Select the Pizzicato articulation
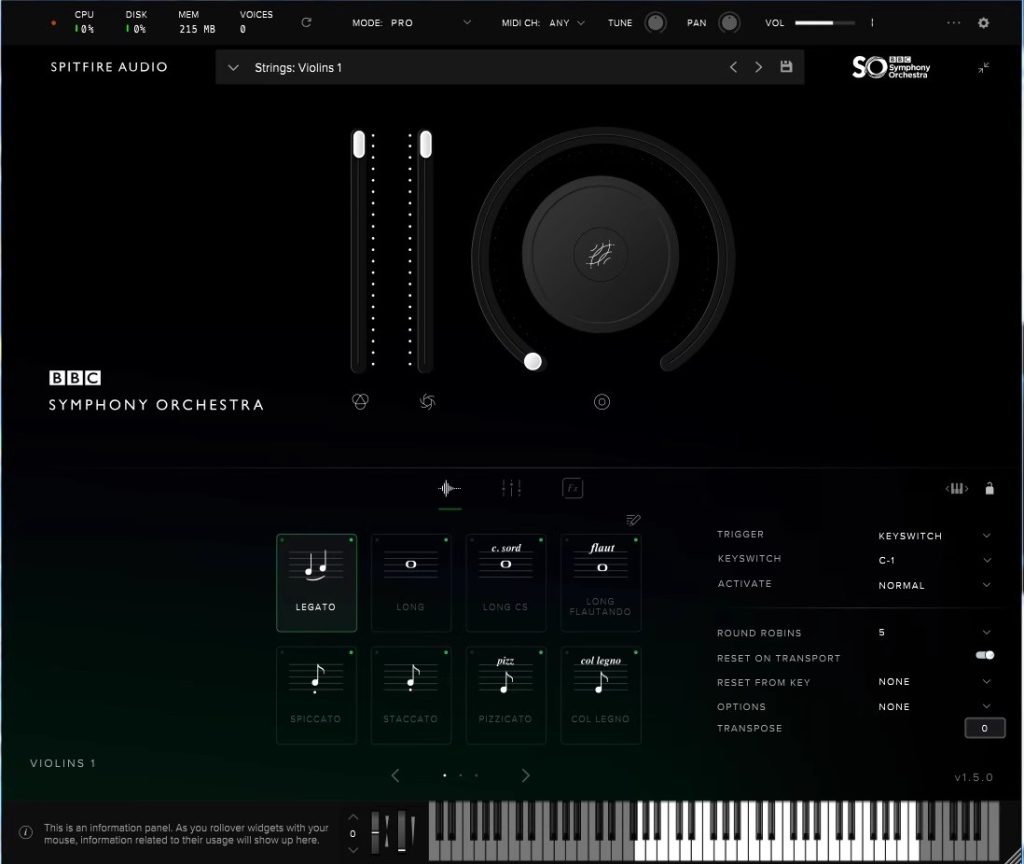 tap(506, 694)
